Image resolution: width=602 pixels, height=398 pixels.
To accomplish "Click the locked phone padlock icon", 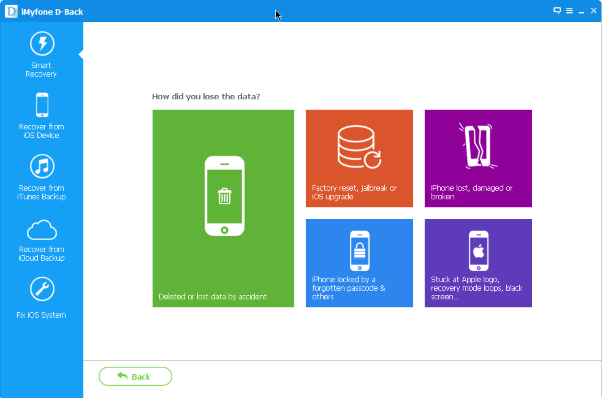I will coord(360,251).
